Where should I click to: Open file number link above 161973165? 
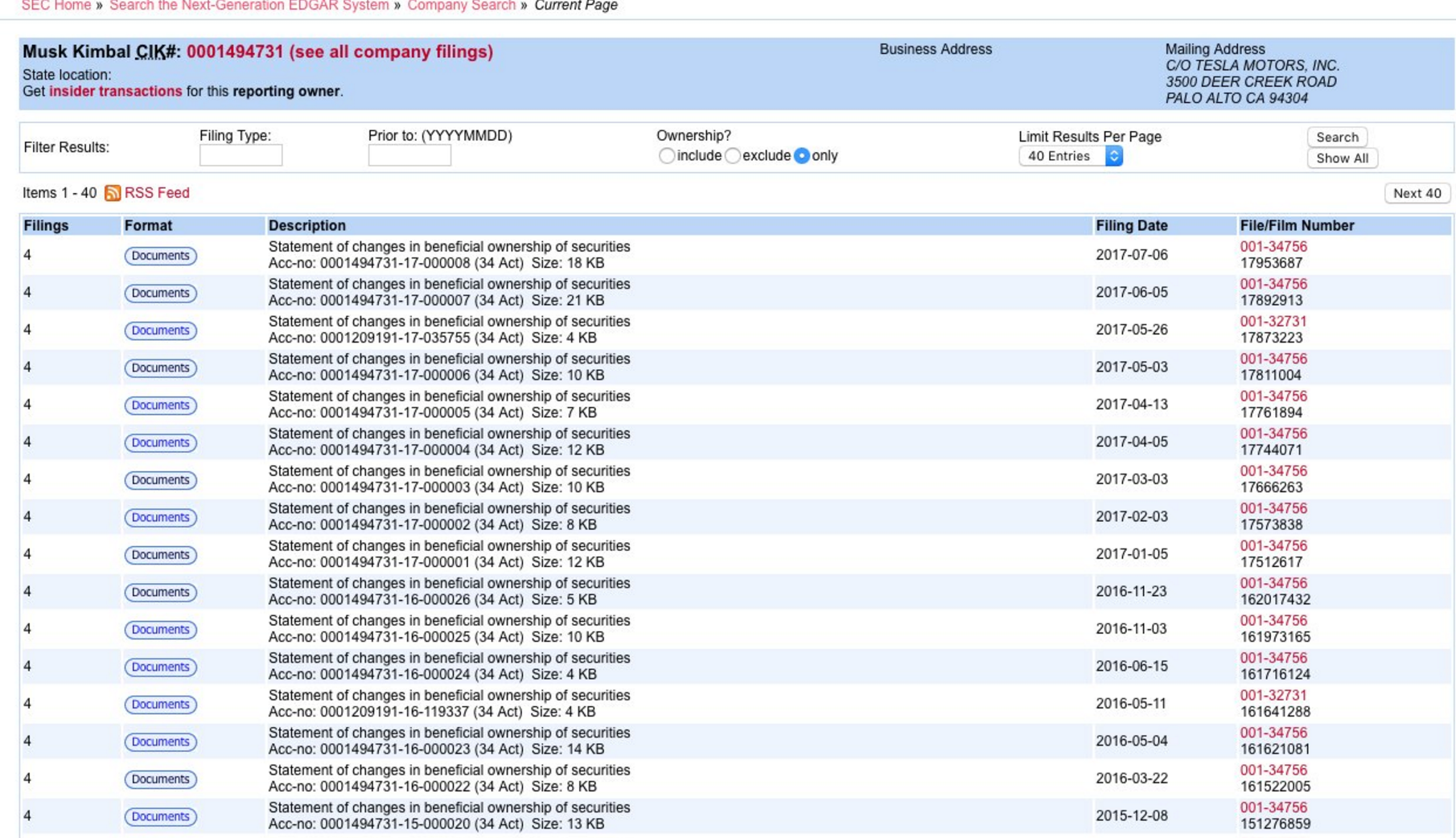coord(1273,621)
